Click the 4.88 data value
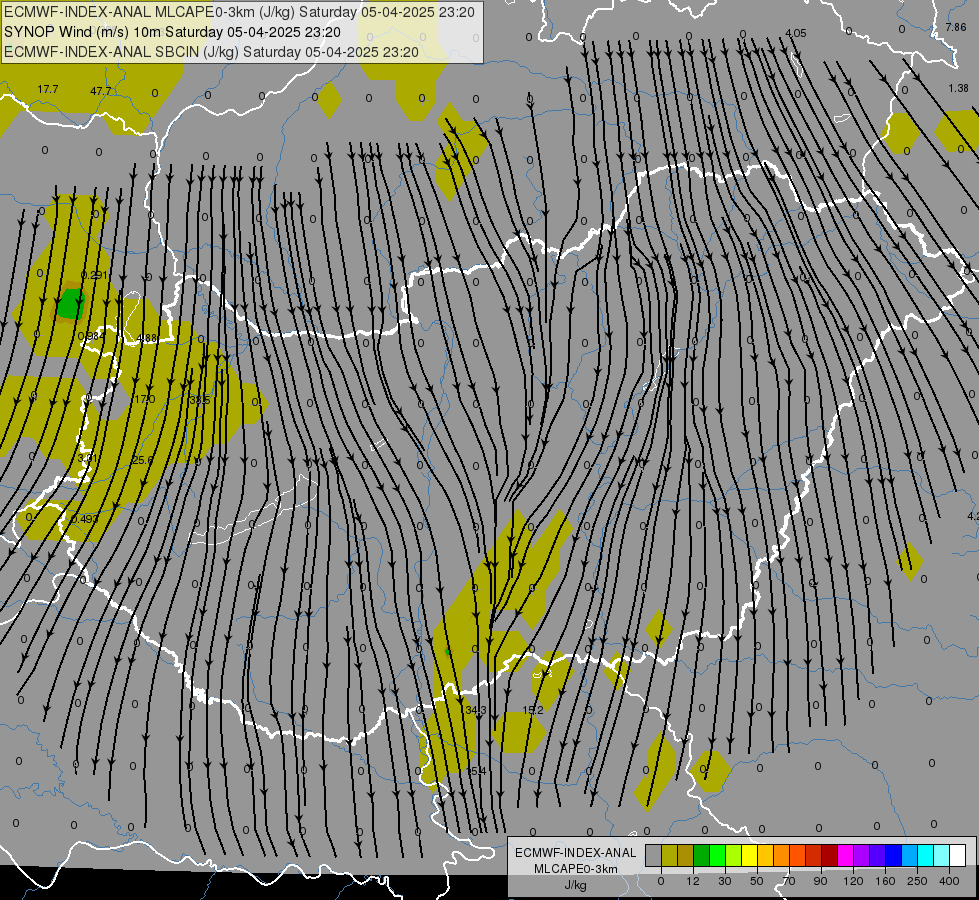Viewport: 979px width, 900px height. [147, 338]
